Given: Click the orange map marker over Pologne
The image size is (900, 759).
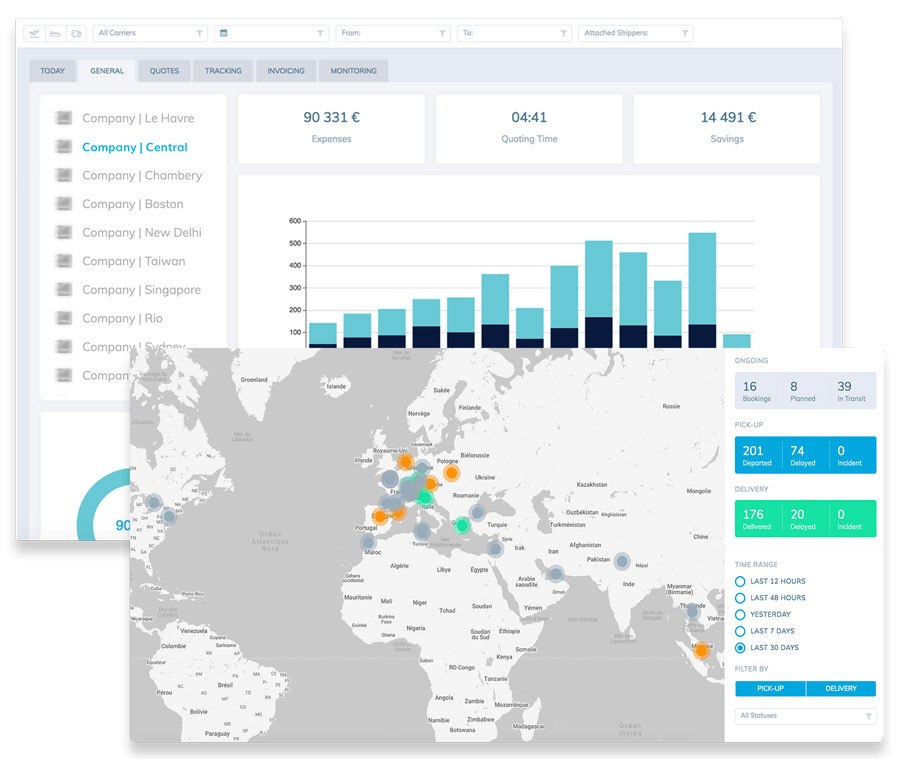Looking at the screenshot, I should tap(452, 472).
